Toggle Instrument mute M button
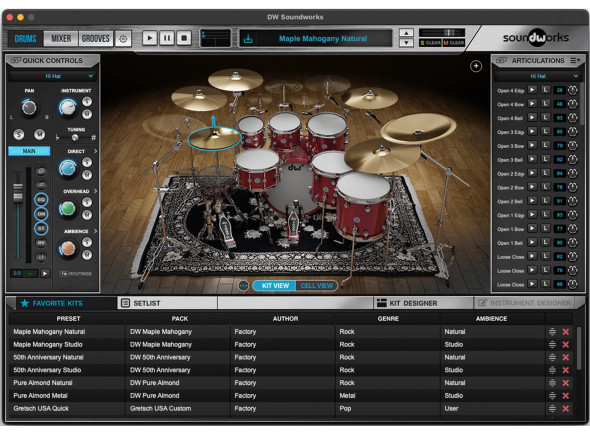 (87, 114)
